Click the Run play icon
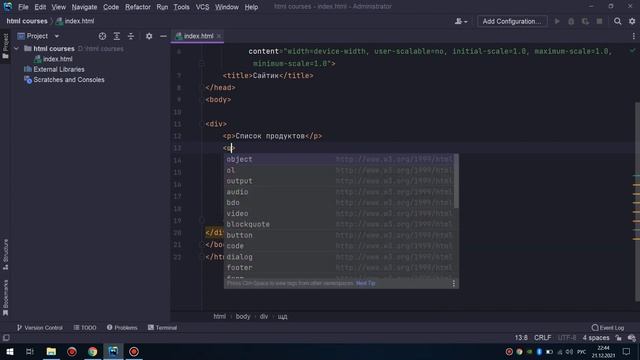 coord(557,21)
